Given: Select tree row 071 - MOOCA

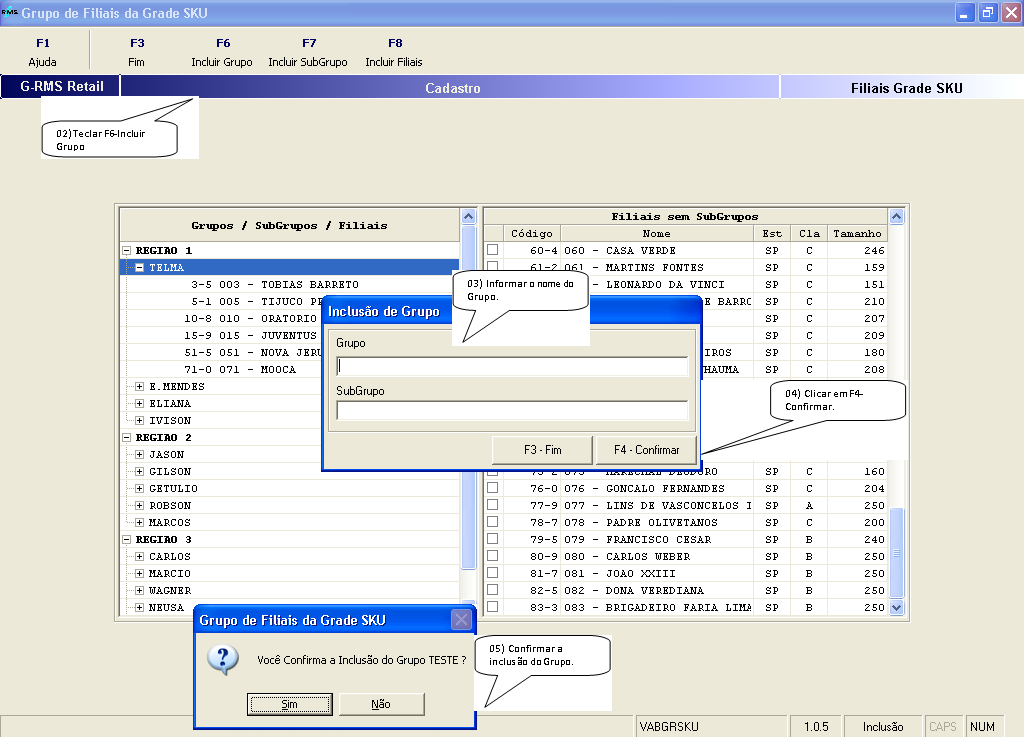Looking at the screenshot, I should pyautogui.click(x=223, y=369).
